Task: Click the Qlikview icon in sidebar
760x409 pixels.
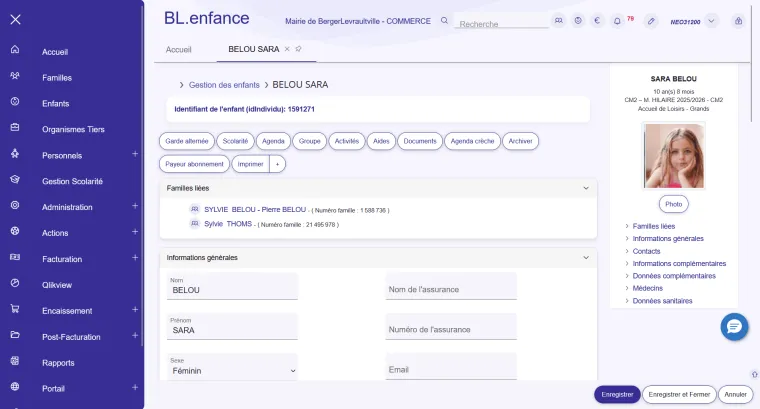Action: pyautogui.click(x=15, y=283)
